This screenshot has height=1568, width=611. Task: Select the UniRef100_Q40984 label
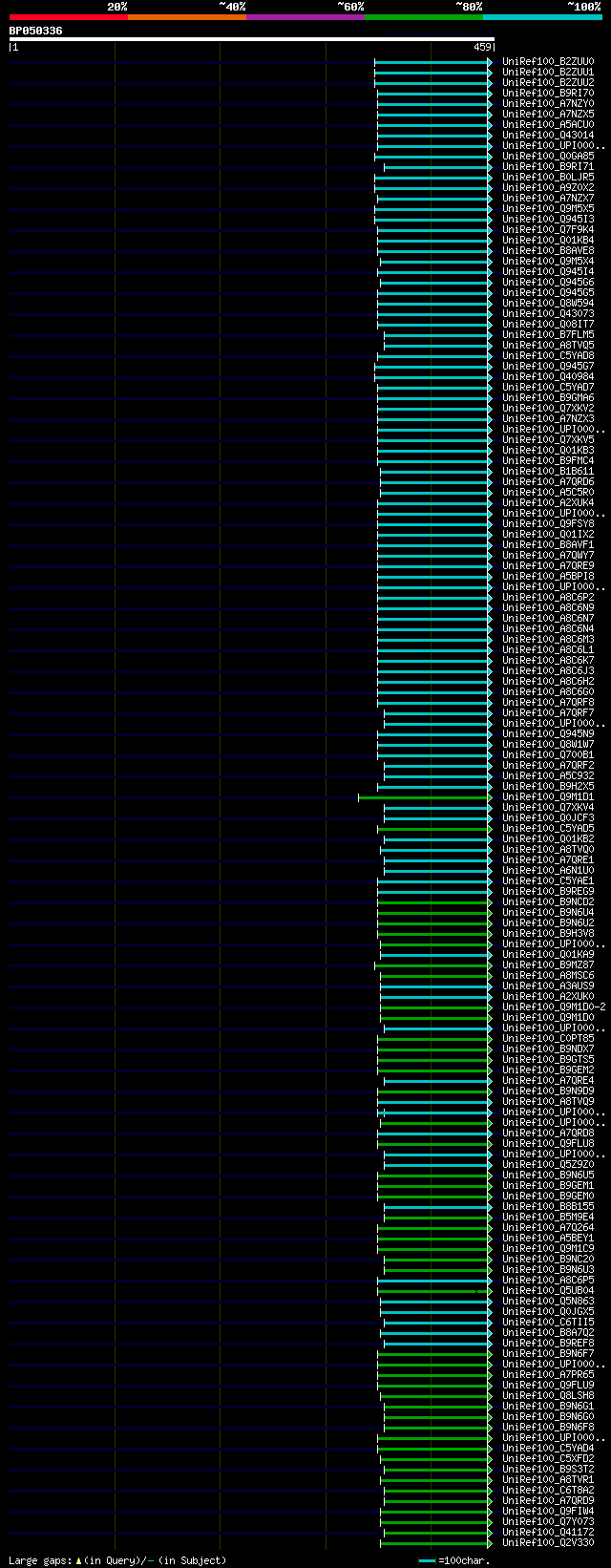[548, 377]
